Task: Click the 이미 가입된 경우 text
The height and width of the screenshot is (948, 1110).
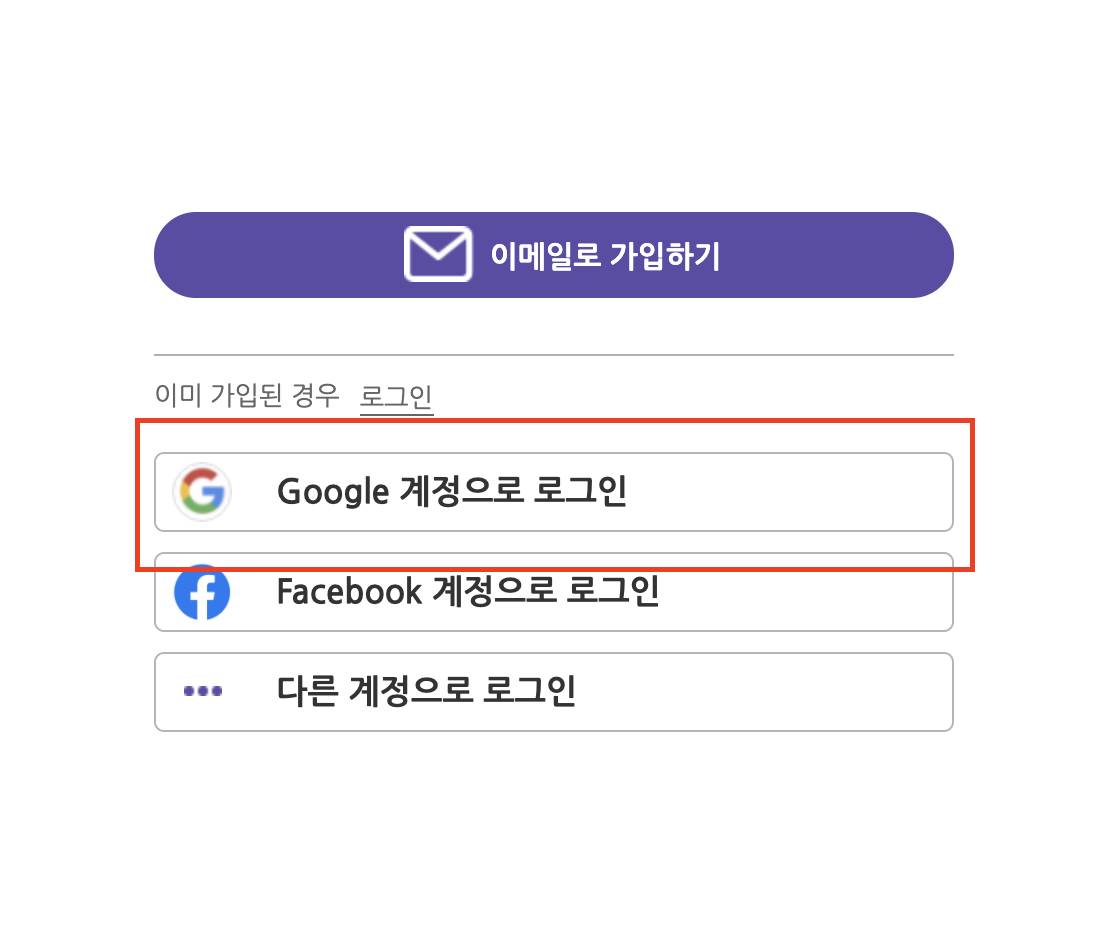Action: (247, 395)
